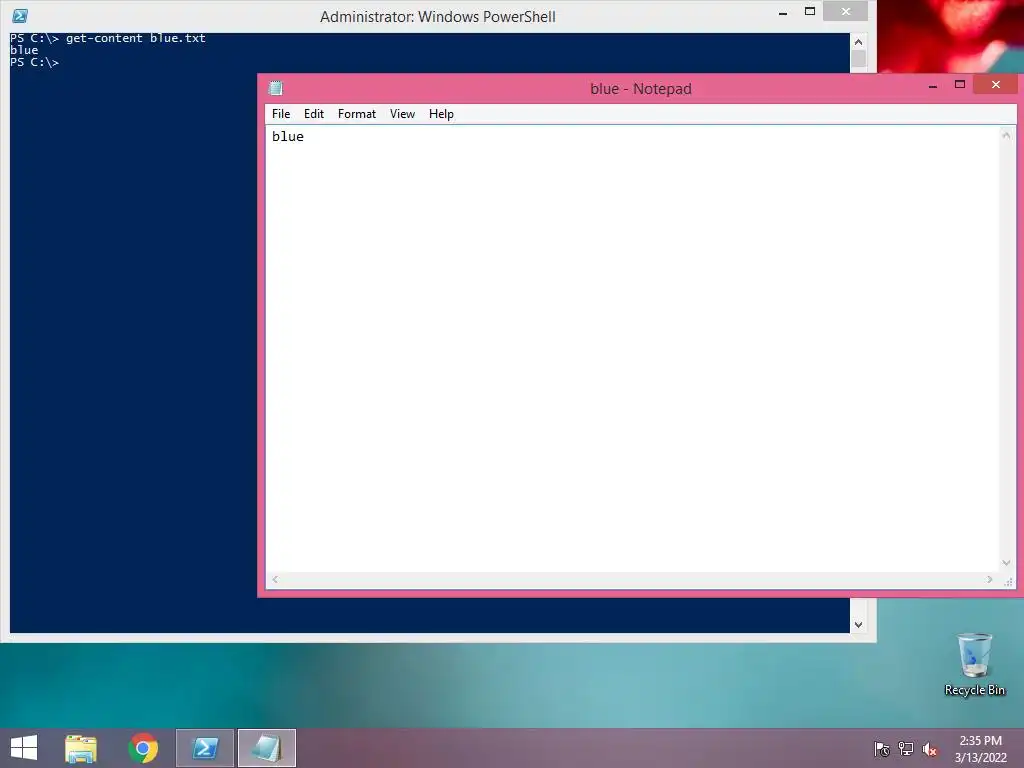
Task: Open File Explorer from the taskbar
Action: 81,748
